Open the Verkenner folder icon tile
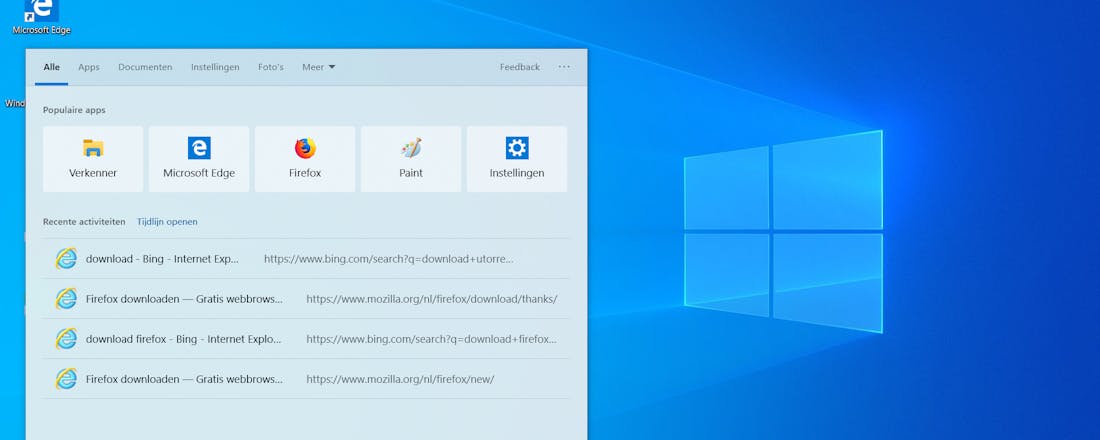The height and width of the screenshot is (440, 1100). point(93,159)
